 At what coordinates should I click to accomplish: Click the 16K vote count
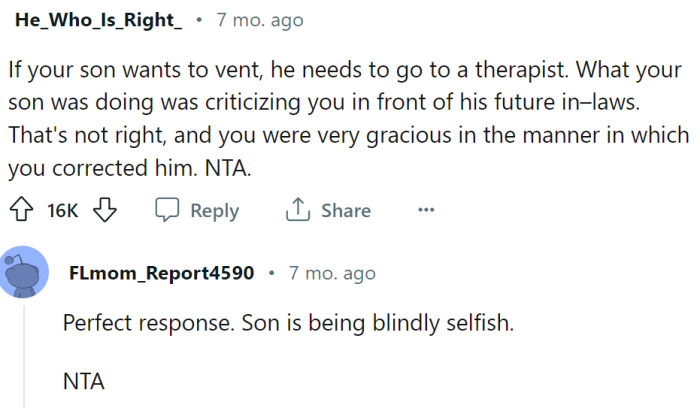[x=63, y=211]
